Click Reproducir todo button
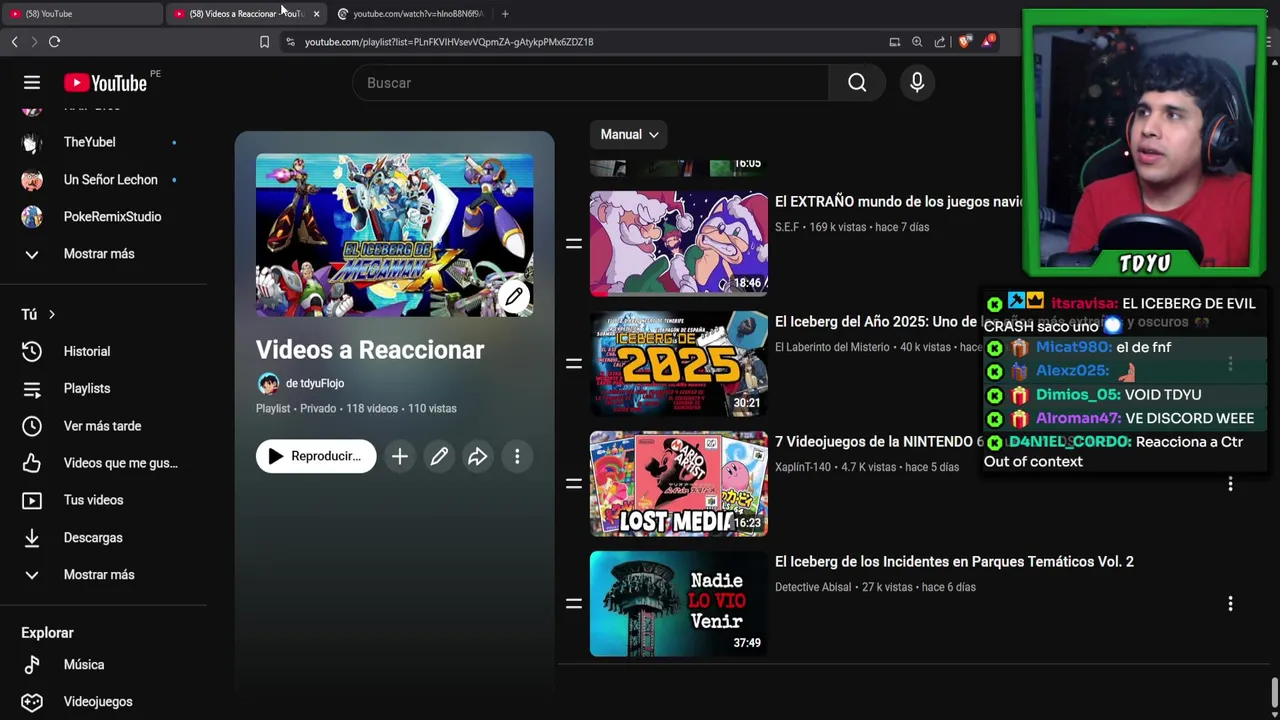The image size is (1280, 720). pos(316,456)
